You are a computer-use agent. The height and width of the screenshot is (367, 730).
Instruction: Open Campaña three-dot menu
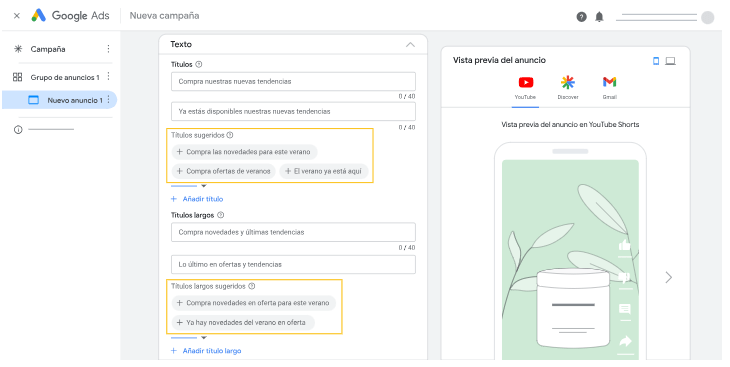point(108,49)
